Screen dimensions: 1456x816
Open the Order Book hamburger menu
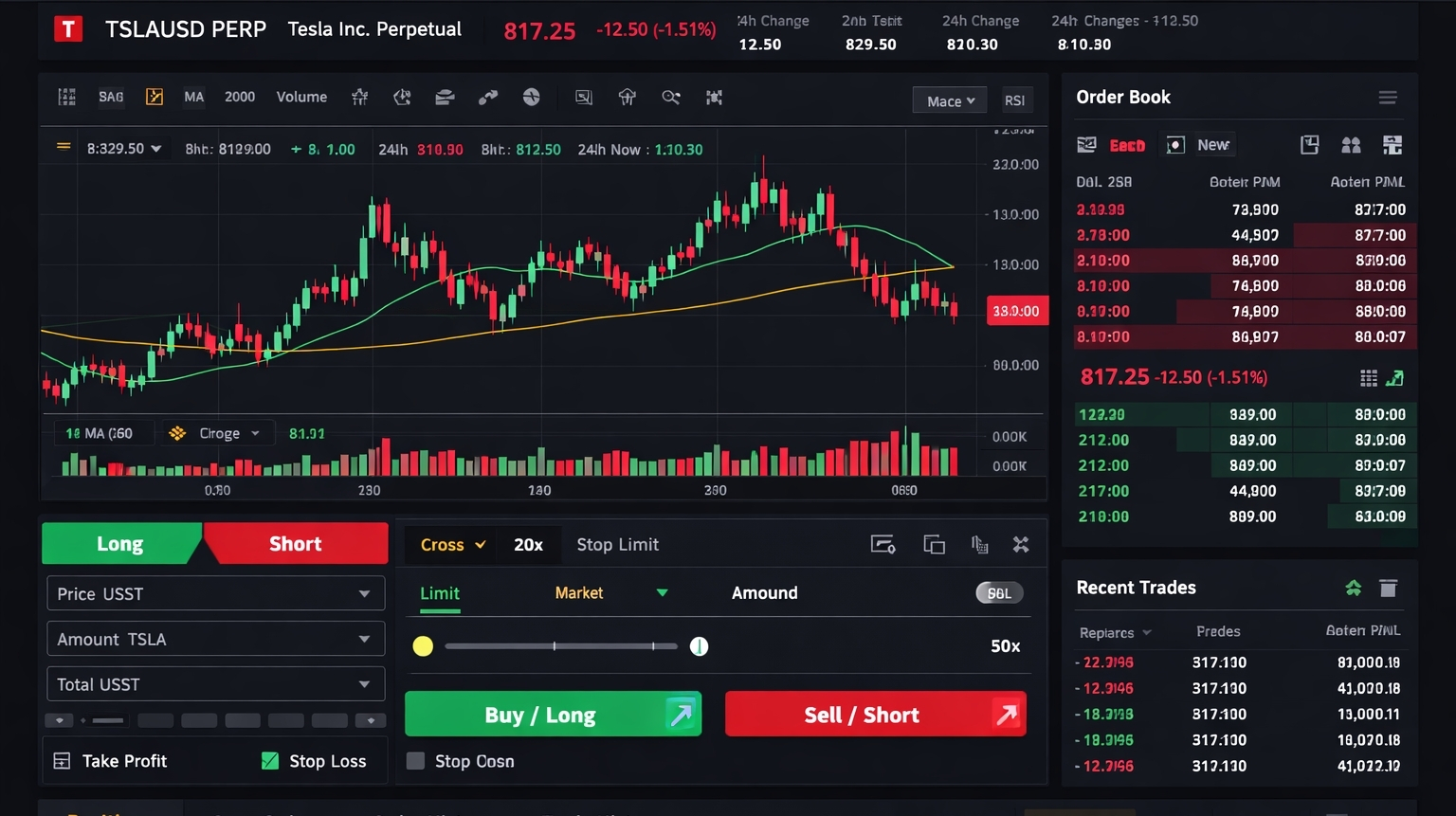click(1388, 98)
